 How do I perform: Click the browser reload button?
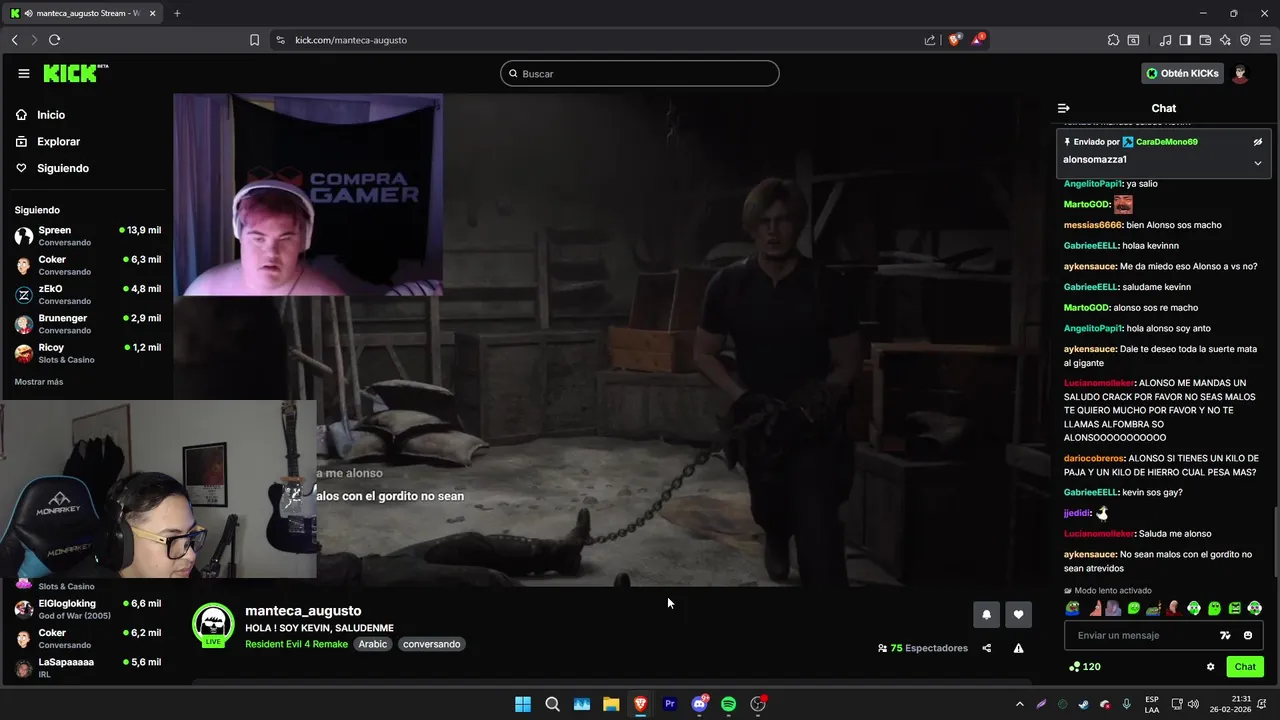pyautogui.click(x=54, y=40)
